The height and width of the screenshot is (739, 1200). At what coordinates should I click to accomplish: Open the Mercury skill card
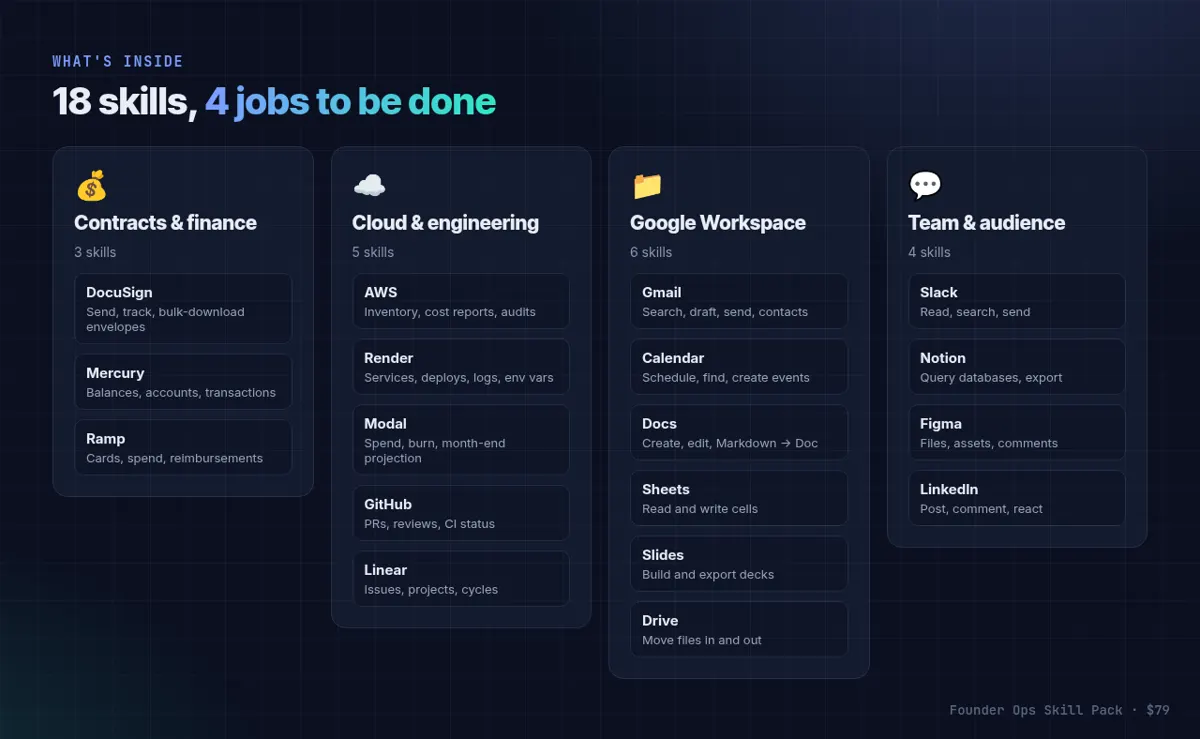point(183,382)
